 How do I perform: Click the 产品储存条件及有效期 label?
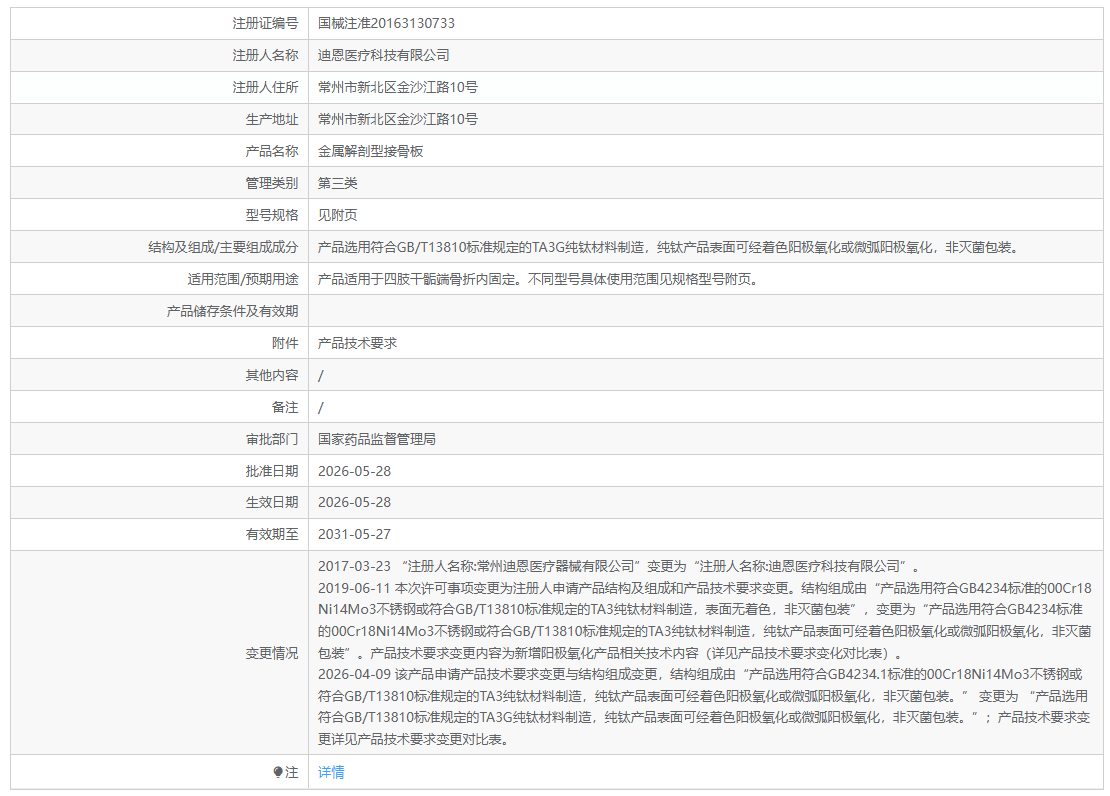[232, 311]
